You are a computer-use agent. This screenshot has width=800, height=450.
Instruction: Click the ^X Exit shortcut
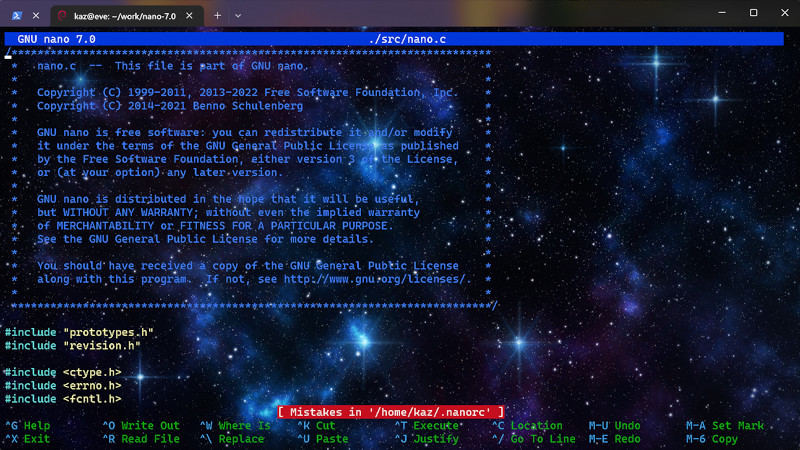point(28,439)
